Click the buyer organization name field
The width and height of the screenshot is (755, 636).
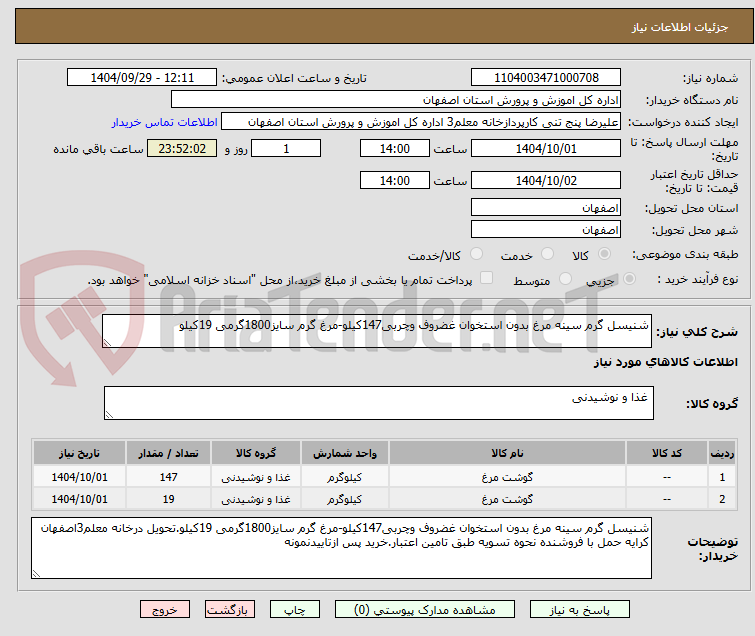396,100
